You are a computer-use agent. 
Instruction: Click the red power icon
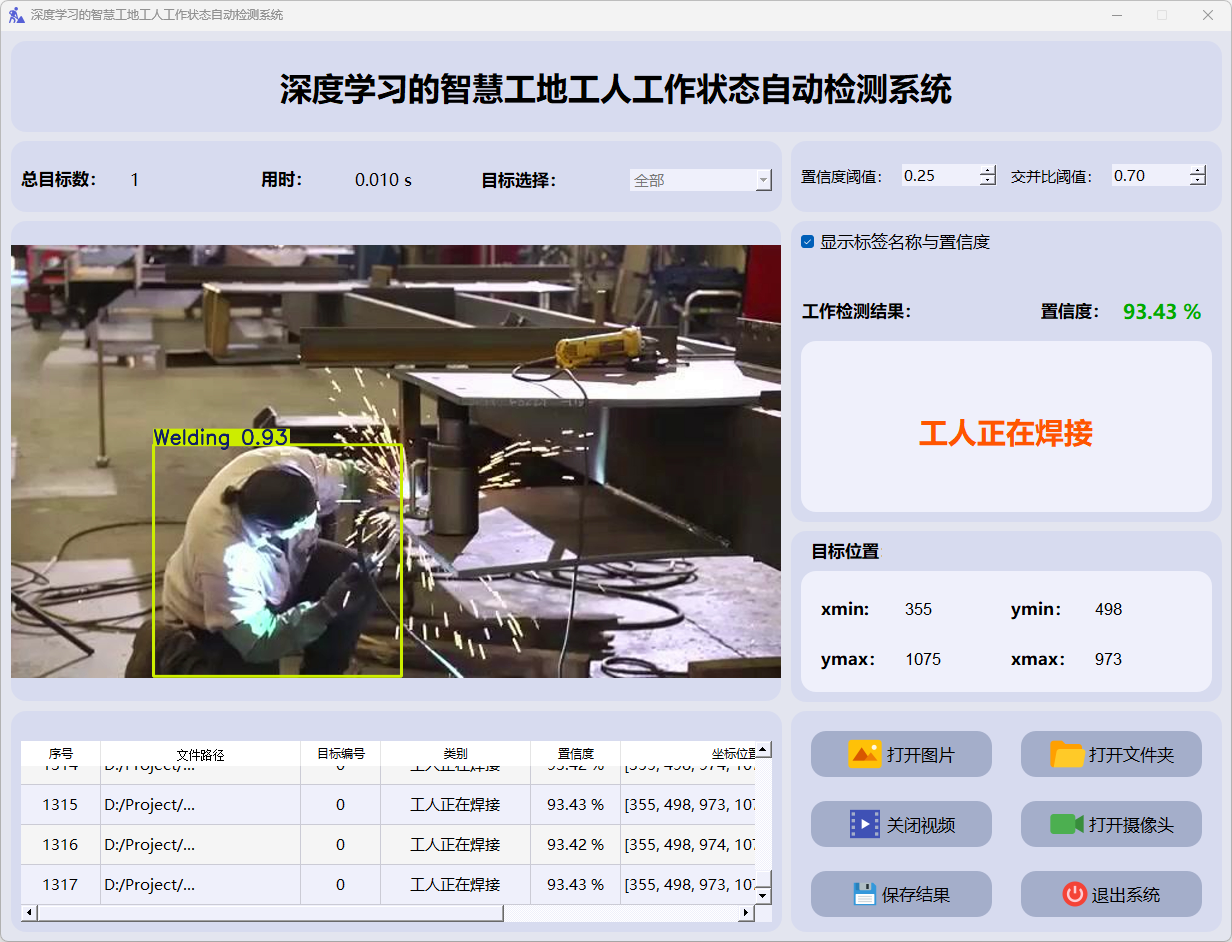(x=1074, y=894)
